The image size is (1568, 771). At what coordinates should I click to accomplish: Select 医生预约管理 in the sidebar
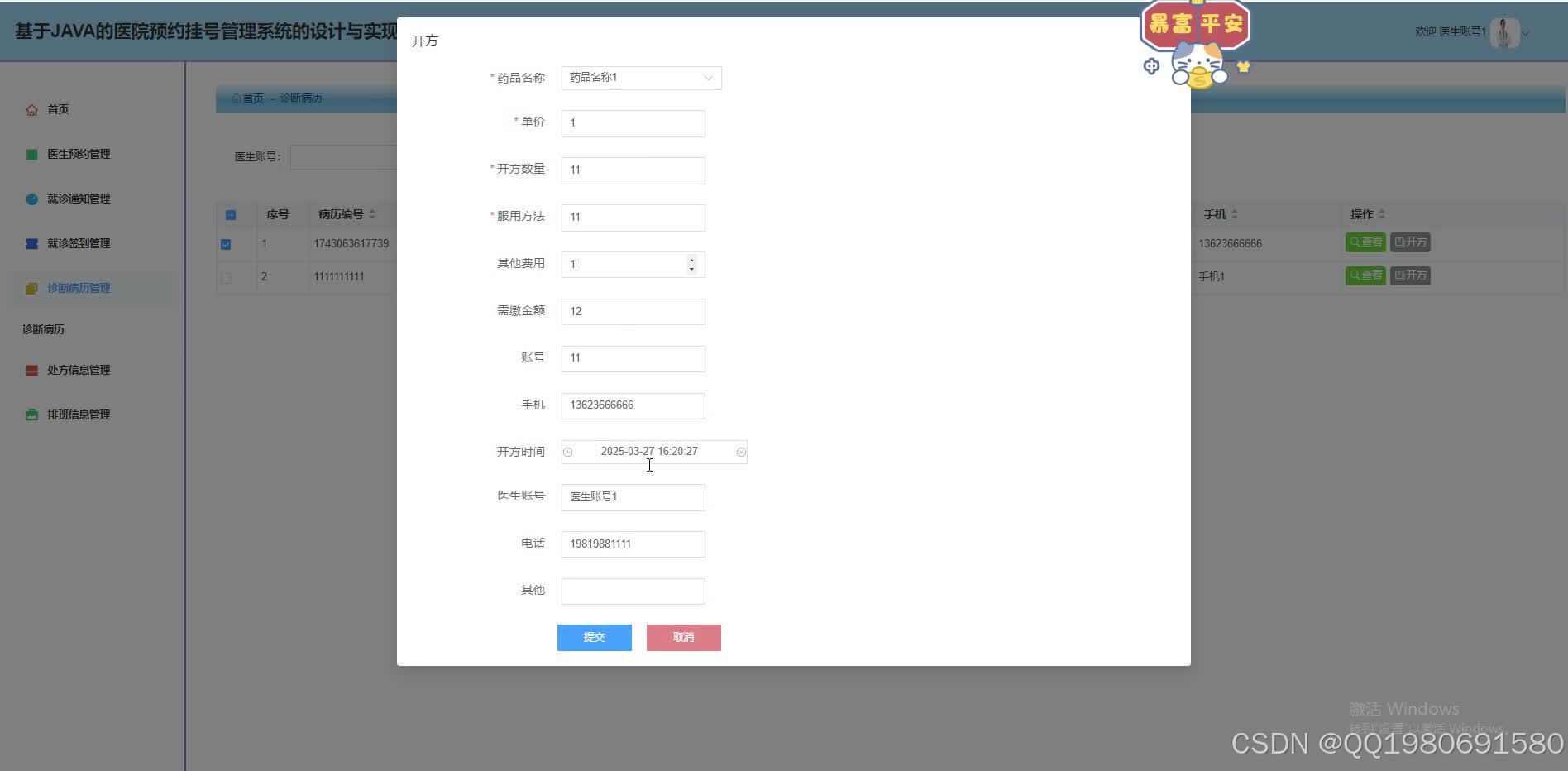point(79,154)
